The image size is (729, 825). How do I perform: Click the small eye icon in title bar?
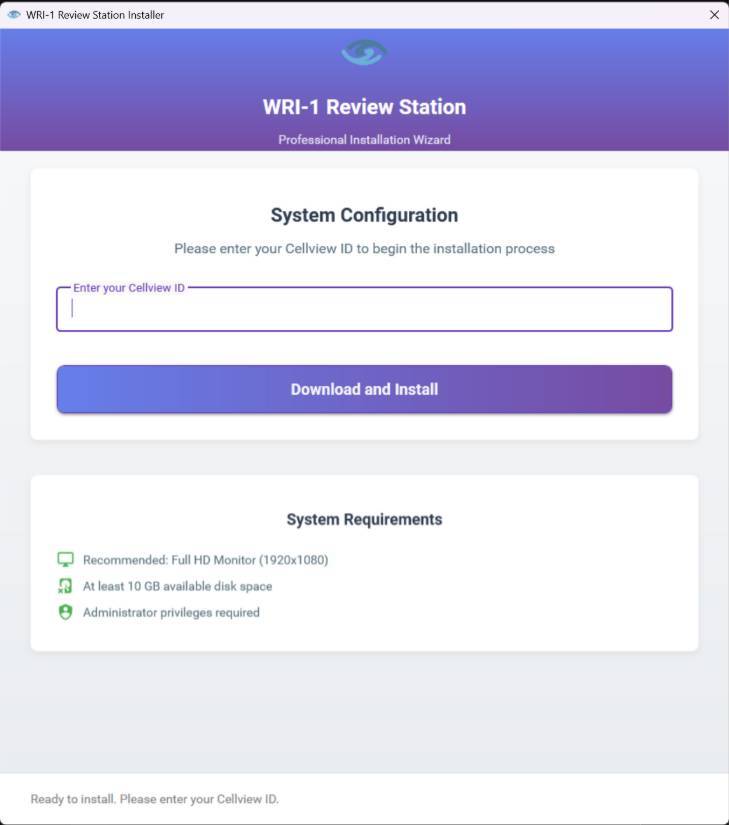[14, 15]
